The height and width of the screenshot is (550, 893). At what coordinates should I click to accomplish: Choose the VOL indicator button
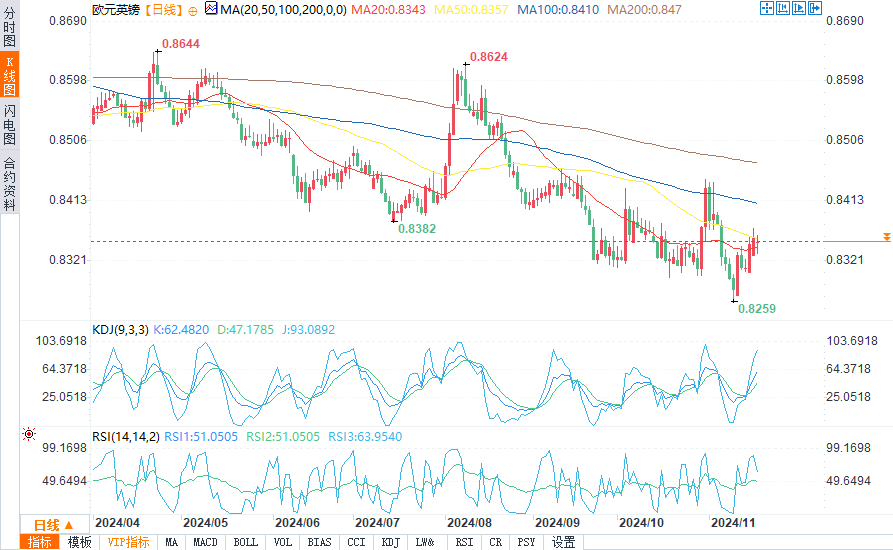[x=282, y=542]
